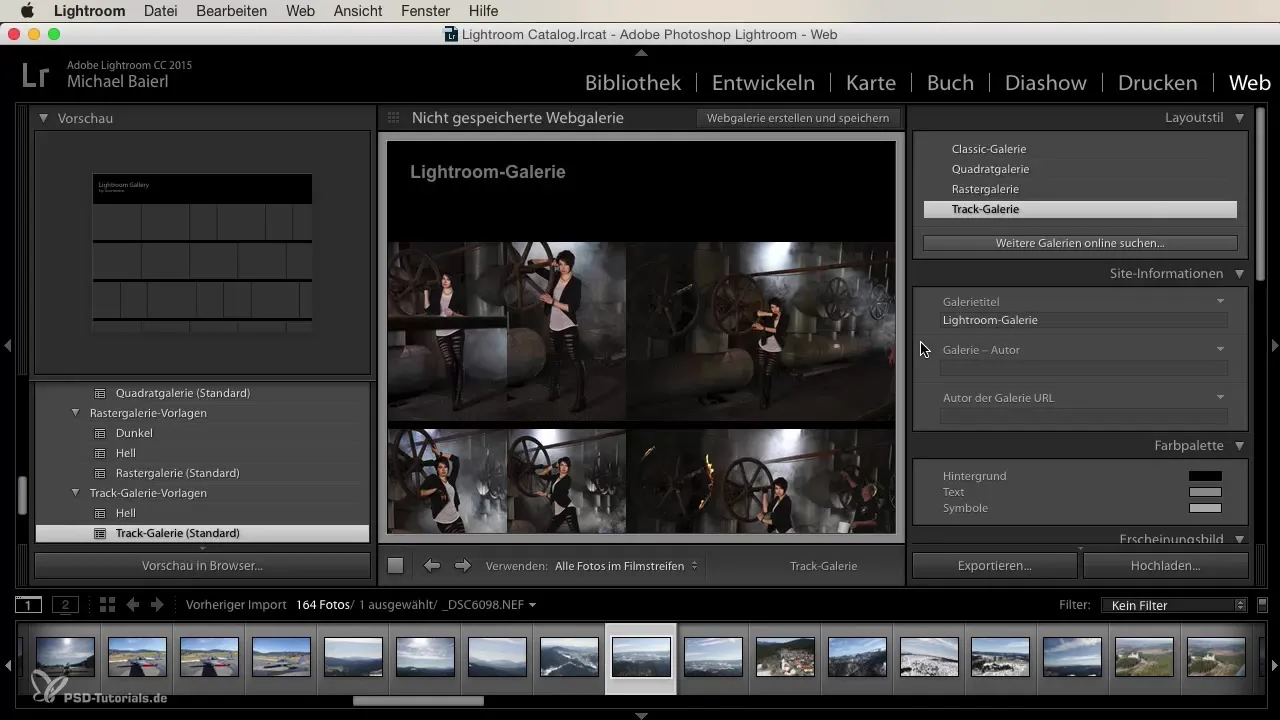Open the Symbole color swatch

pyautogui.click(x=1205, y=508)
